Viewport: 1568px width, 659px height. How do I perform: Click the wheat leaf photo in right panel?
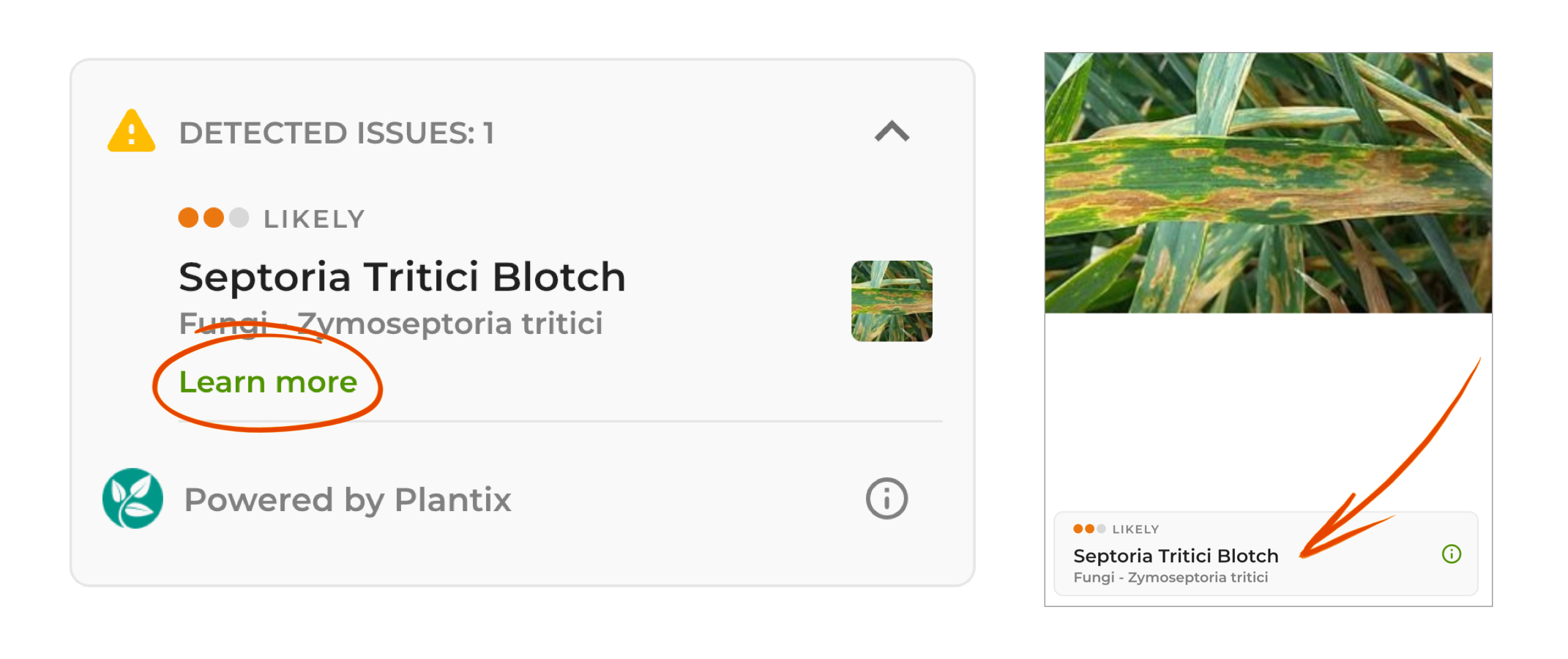(1267, 181)
